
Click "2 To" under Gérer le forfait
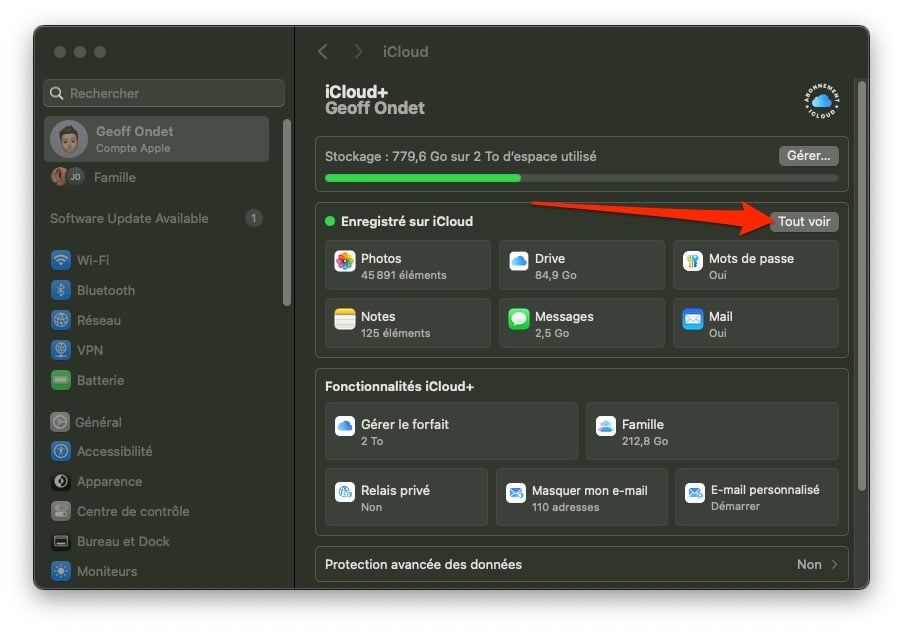click(372, 441)
